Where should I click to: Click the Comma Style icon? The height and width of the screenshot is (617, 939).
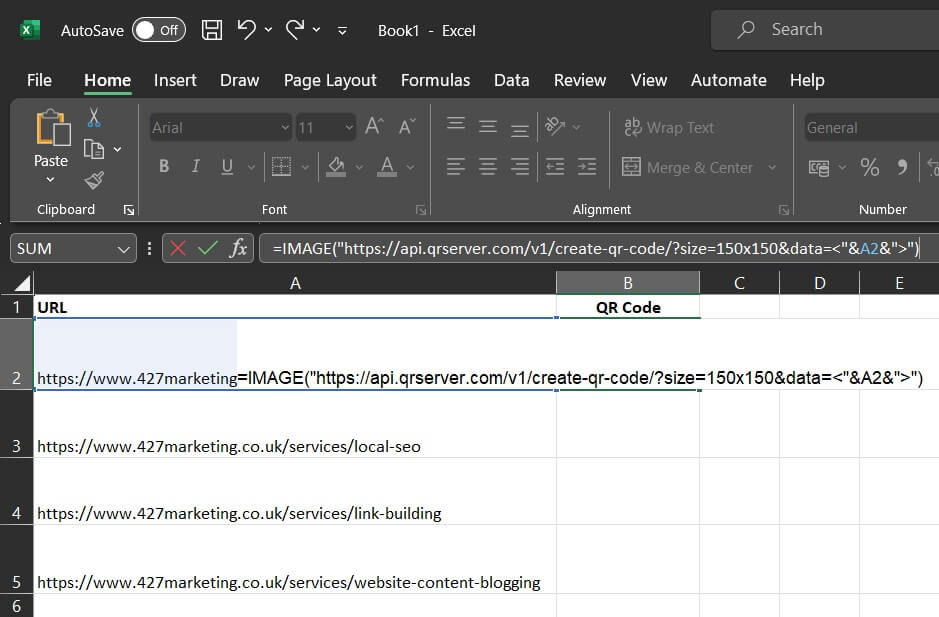click(x=902, y=167)
